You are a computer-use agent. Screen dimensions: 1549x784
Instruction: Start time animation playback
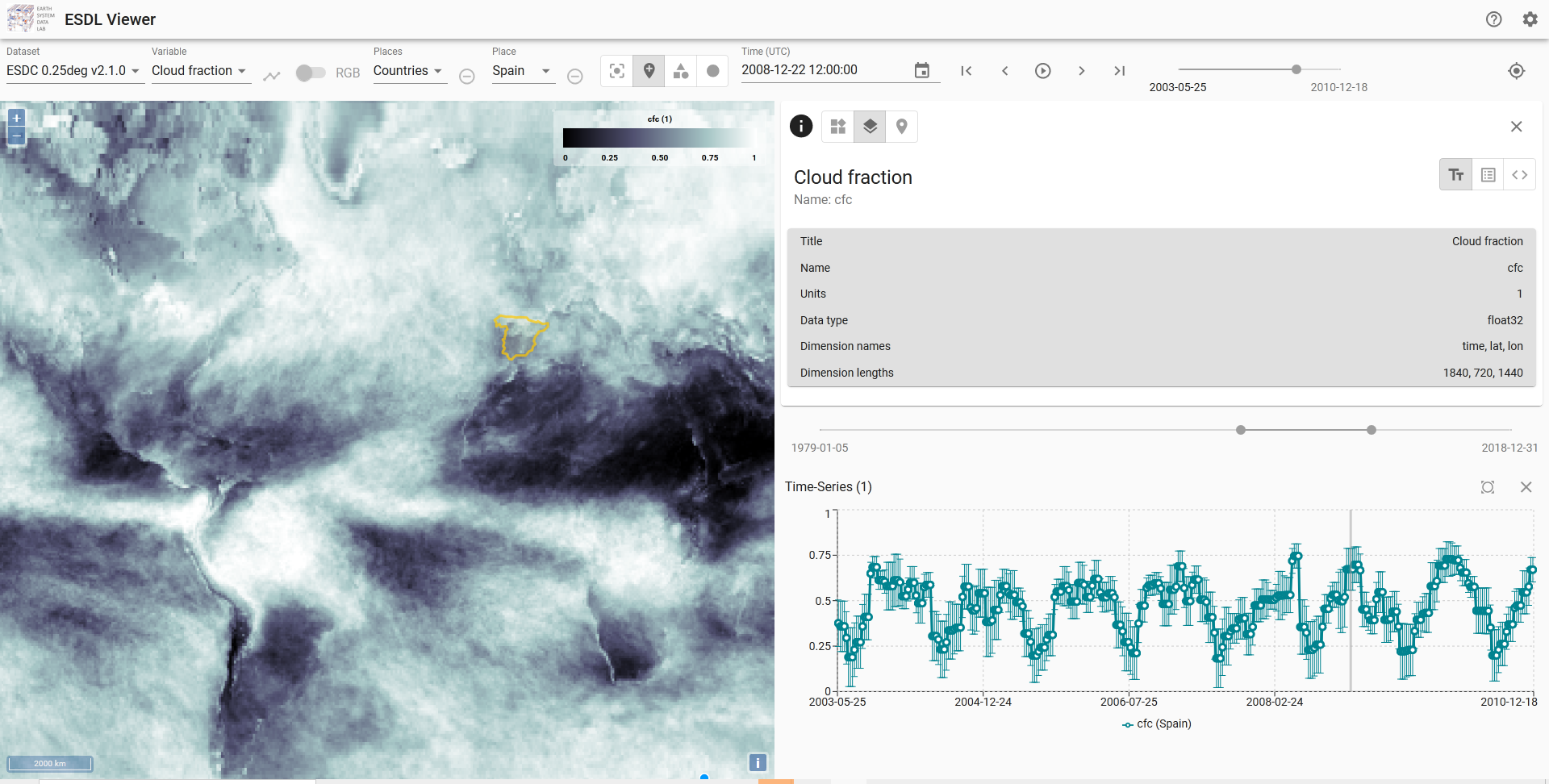[x=1042, y=71]
